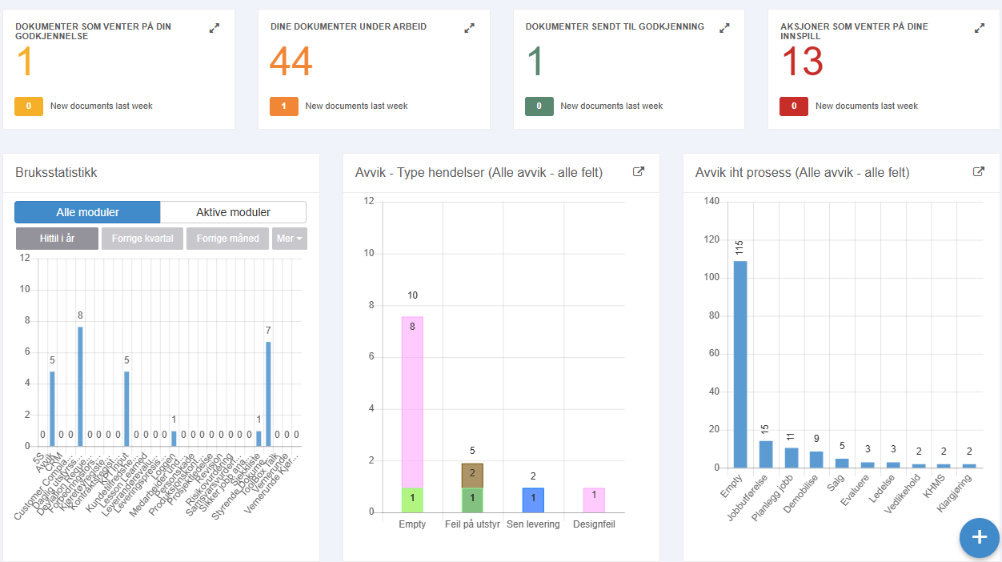Click the red 13 actions count

coord(803,61)
